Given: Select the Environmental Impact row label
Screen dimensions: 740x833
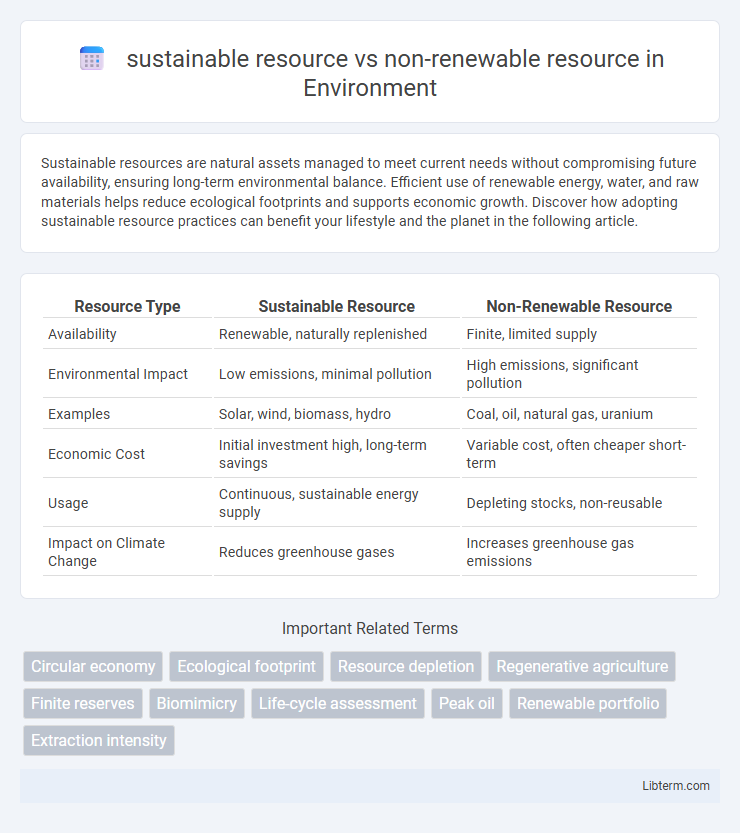Looking at the screenshot, I should [118, 374].
